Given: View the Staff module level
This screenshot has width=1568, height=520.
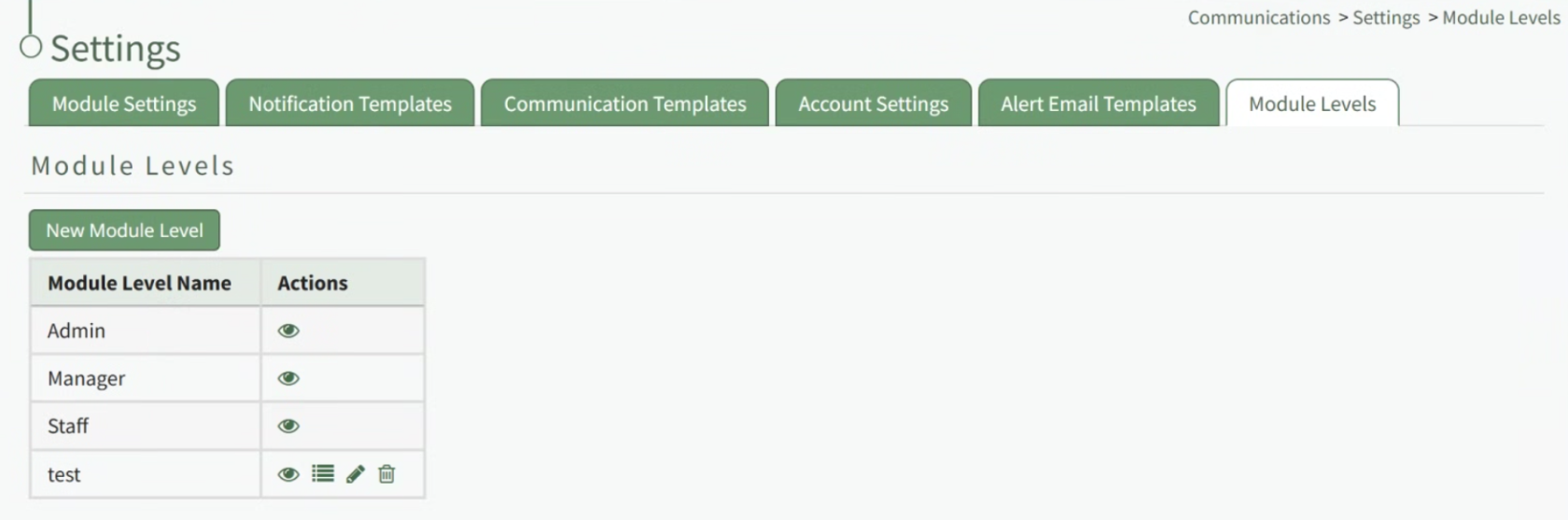Looking at the screenshot, I should [x=288, y=426].
